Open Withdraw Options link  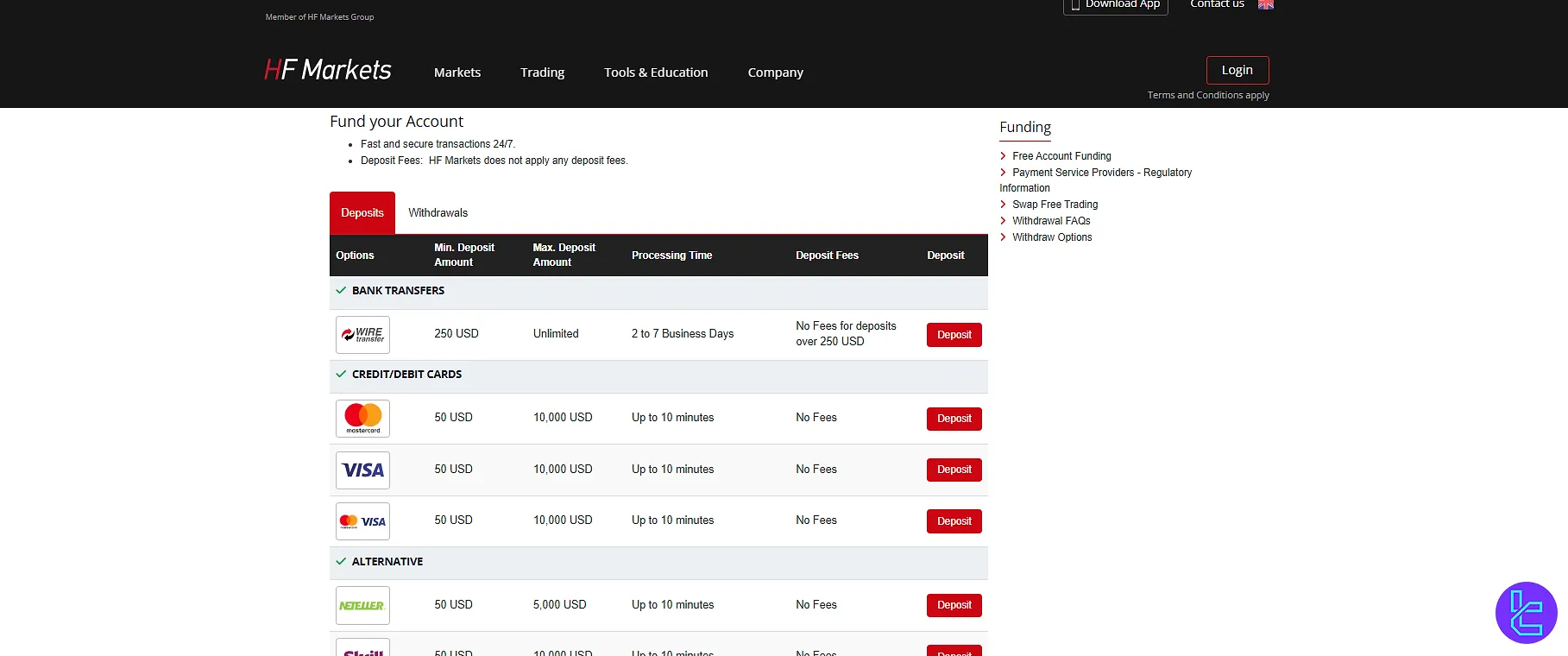1052,237
